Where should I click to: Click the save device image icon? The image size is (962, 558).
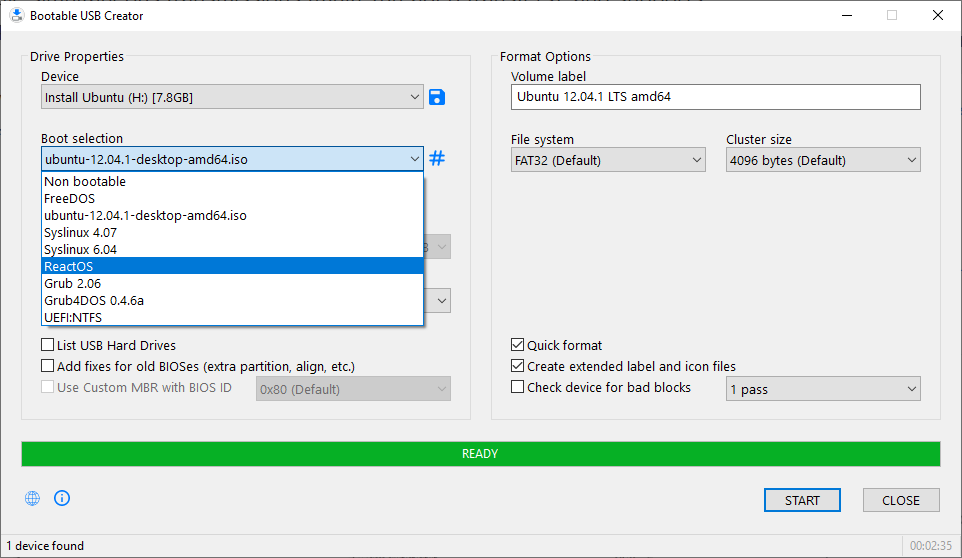[437, 97]
